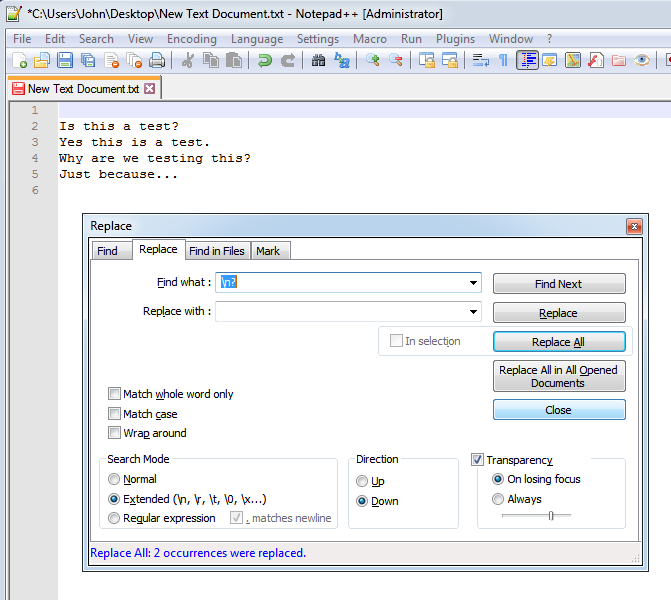Toggle monitoring with the eye icon

click(x=642, y=60)
